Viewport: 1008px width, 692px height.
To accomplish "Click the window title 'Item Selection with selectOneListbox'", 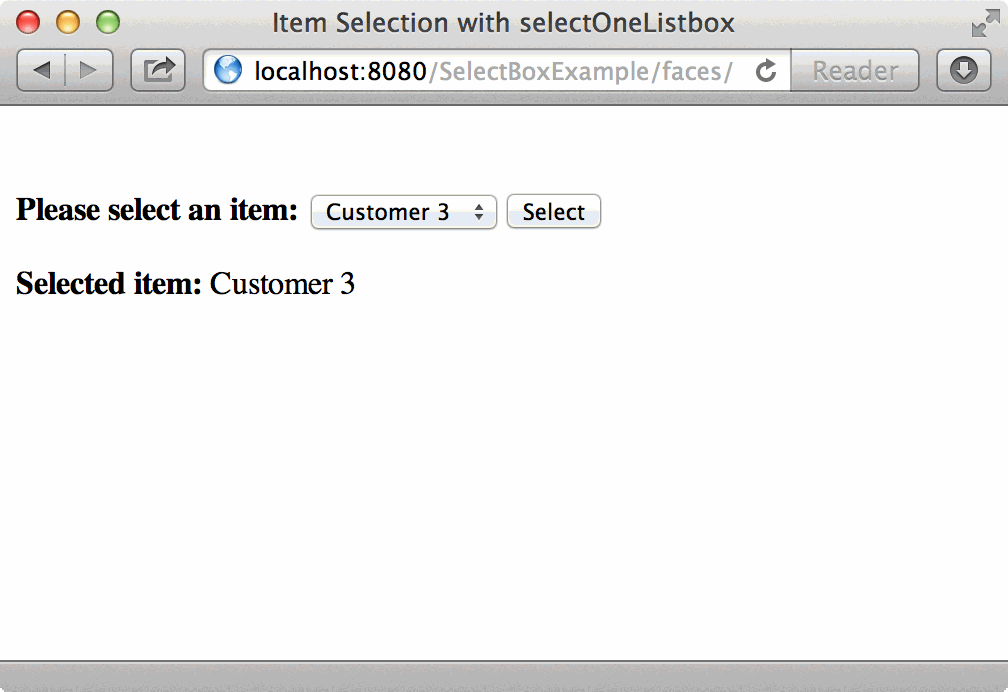I will pyautogui.click(x=503, y=22).
